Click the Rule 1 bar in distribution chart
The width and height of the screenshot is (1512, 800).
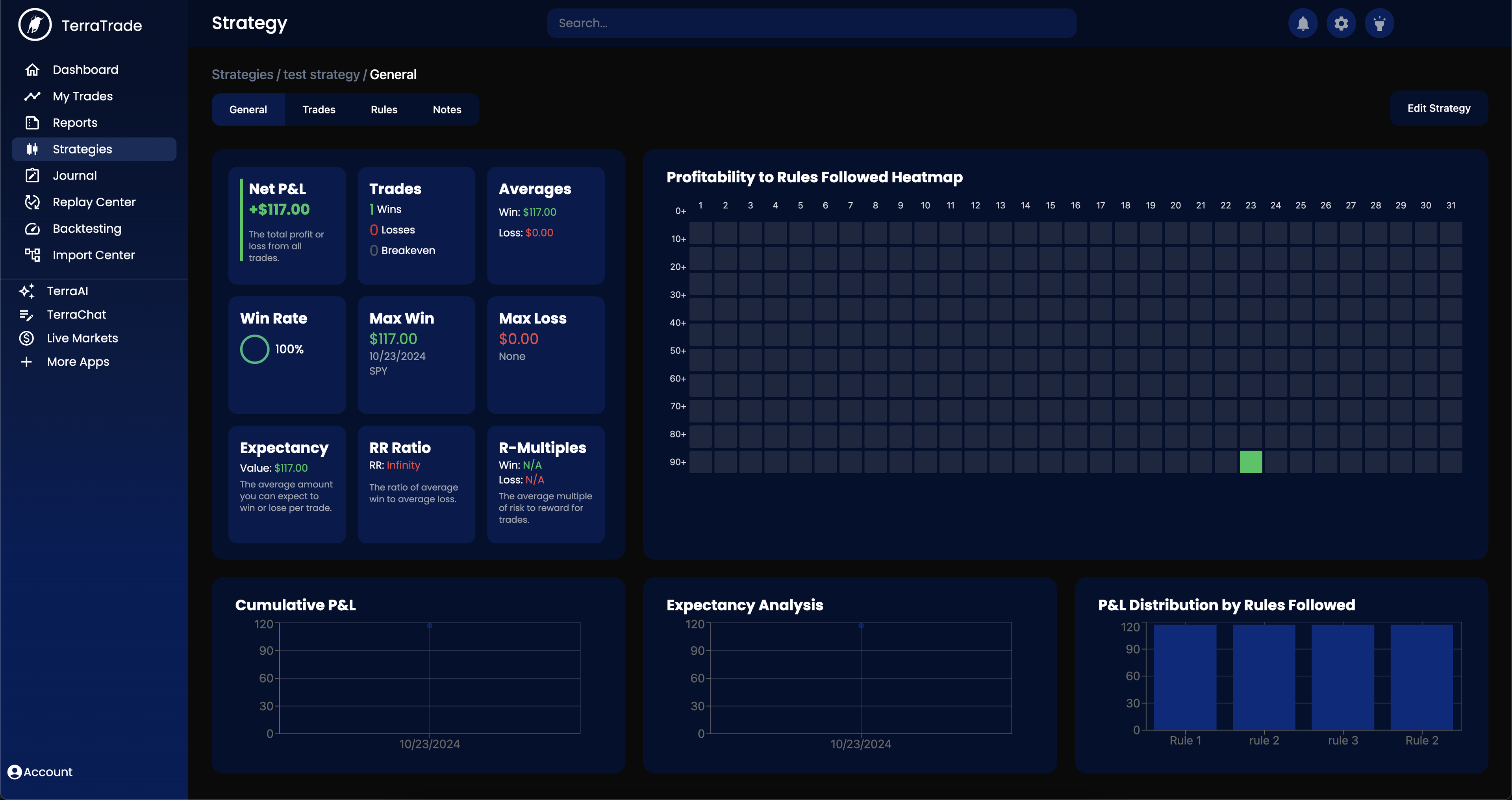click(x=1185, y=677)
